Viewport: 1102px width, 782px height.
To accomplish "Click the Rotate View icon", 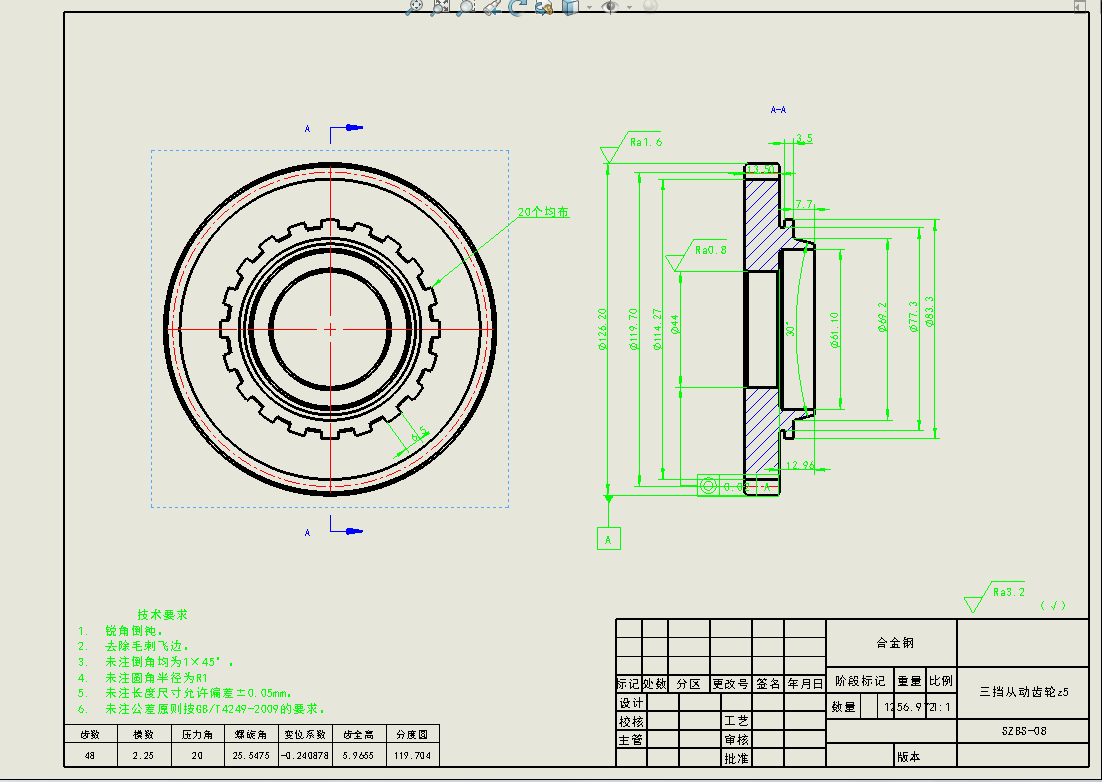I will click(x=517, y=6).
